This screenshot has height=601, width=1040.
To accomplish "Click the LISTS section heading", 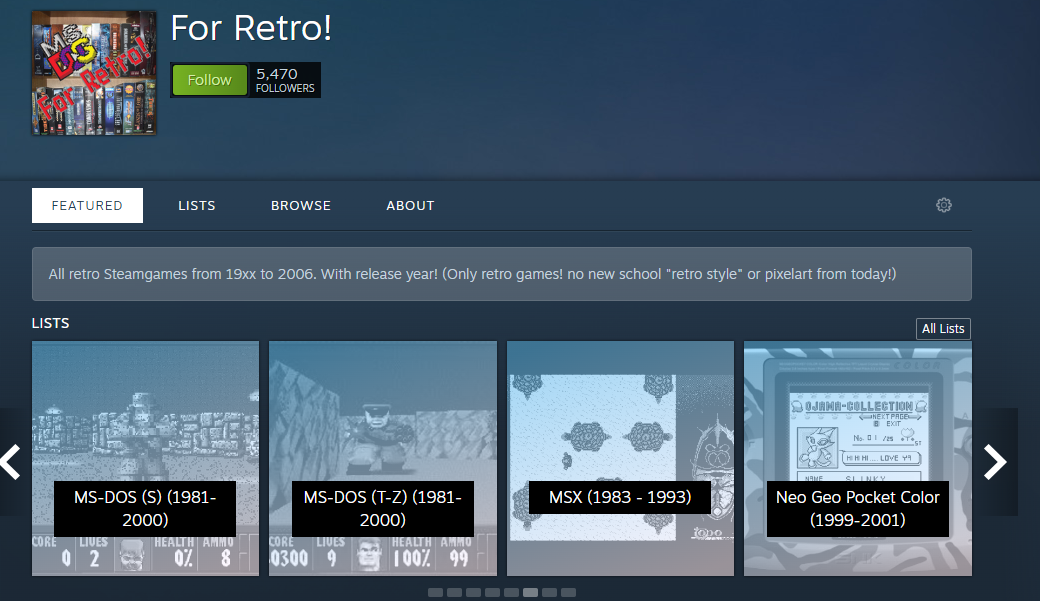I will pyautogui.click(x=50, y=323).
